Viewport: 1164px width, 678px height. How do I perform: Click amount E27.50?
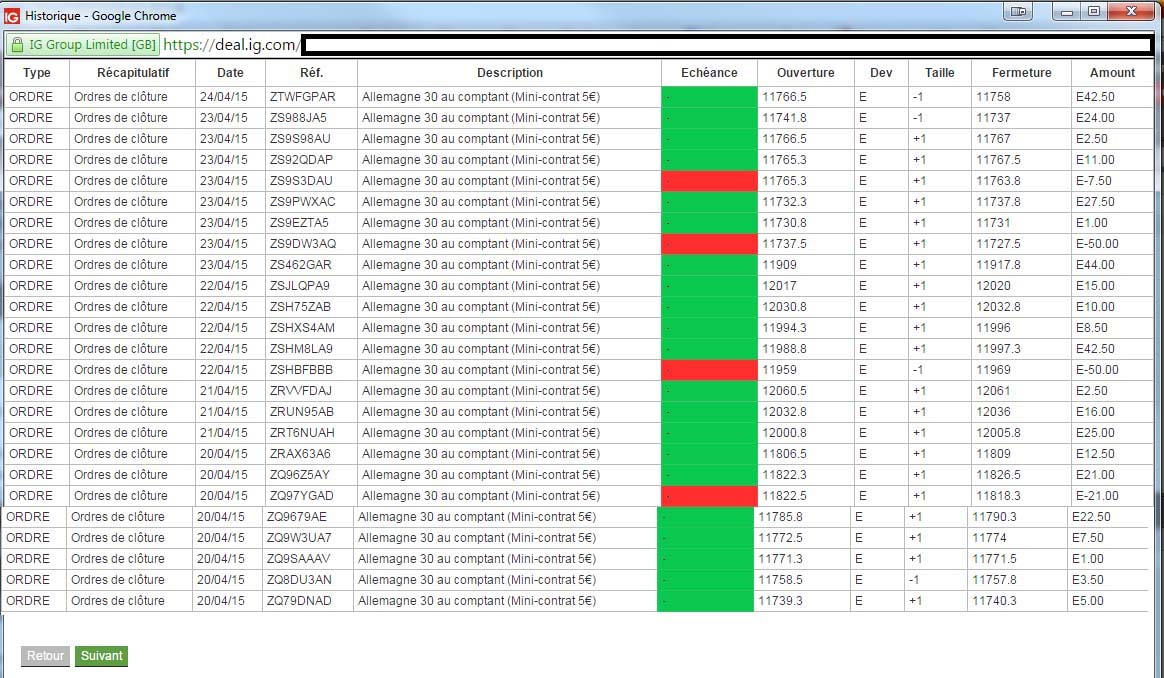pos(1095,202)
